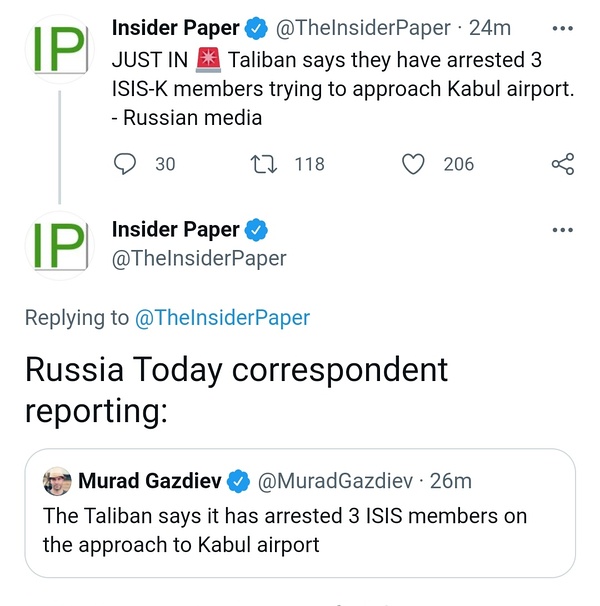Open the Murad Gazdiev display name
The image size is (600, 606).
coord(150,482)
